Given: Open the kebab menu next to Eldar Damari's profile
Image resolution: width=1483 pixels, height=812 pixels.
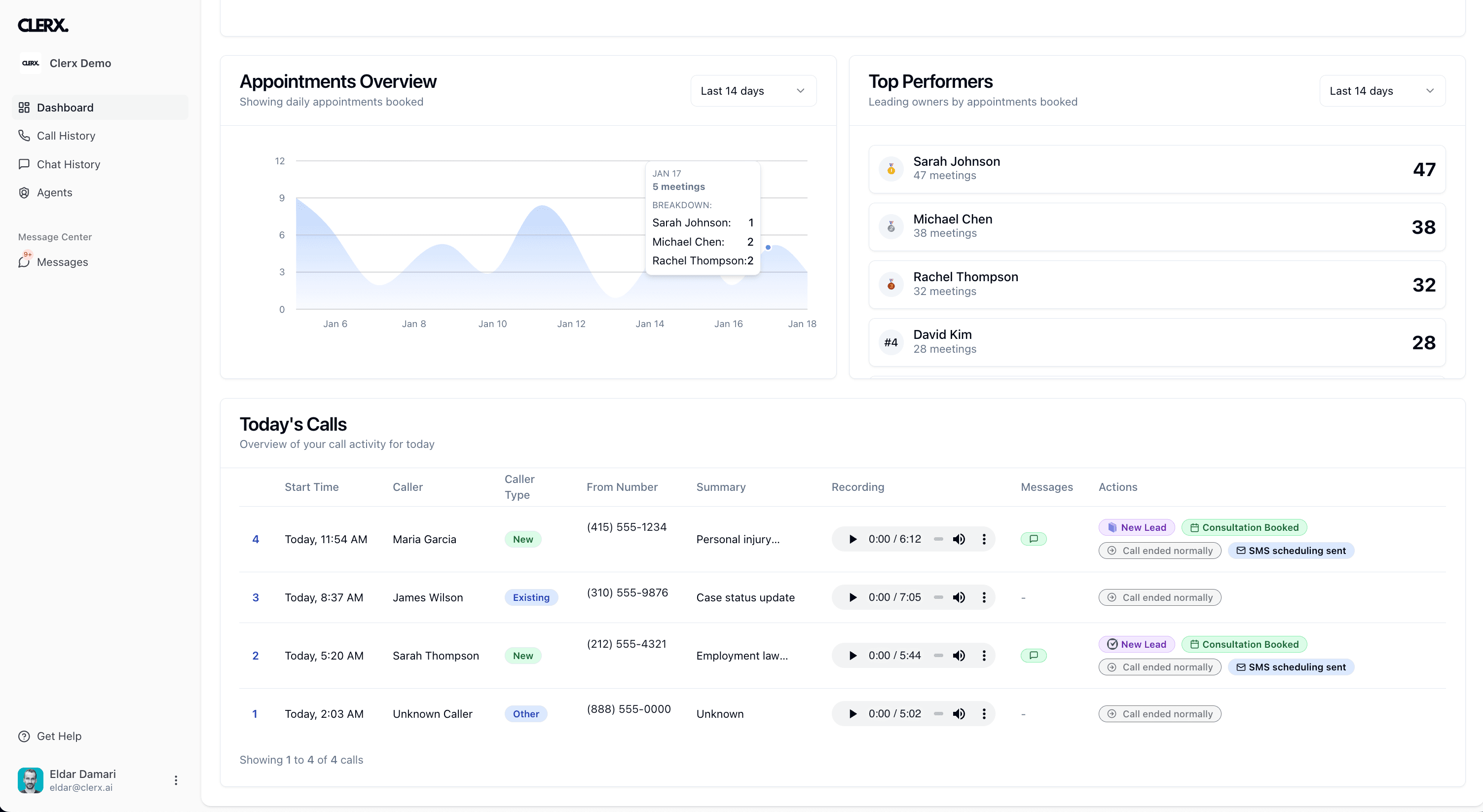Looking at the screenshot, I should tap(176, 780).
